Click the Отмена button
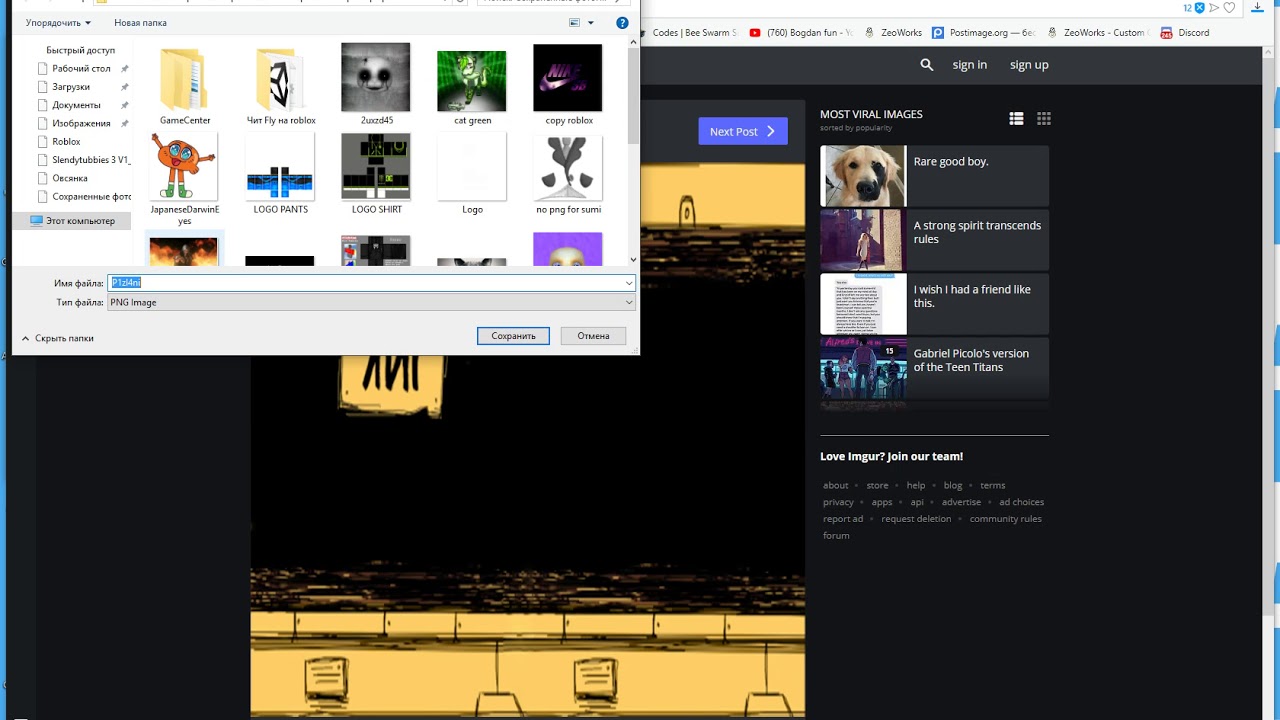Screen dimensions: 1280x720 (593, 336)
